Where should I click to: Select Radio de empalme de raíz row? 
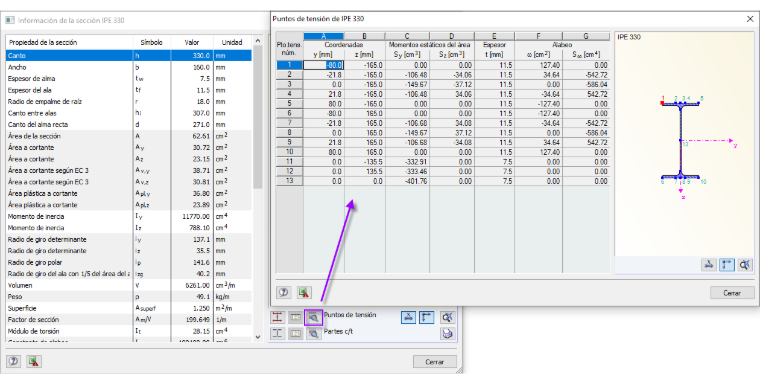pyautogui.click(x=129, y=102)
